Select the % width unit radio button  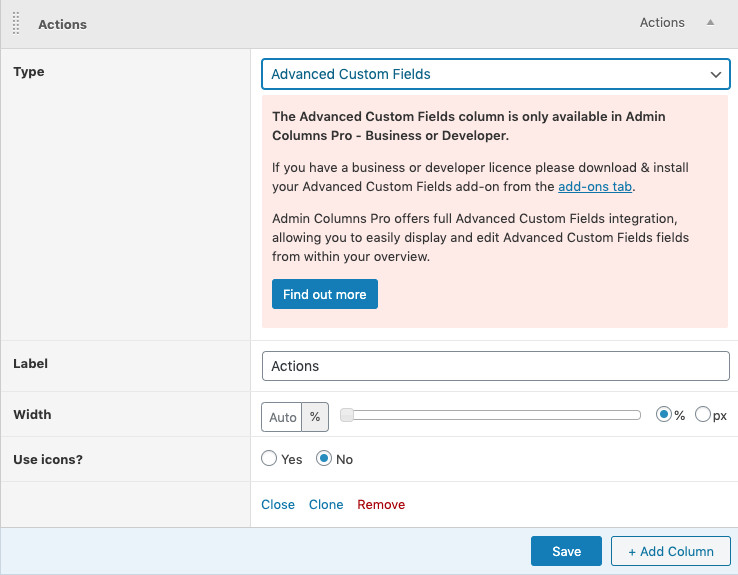[x=664, y=415]
